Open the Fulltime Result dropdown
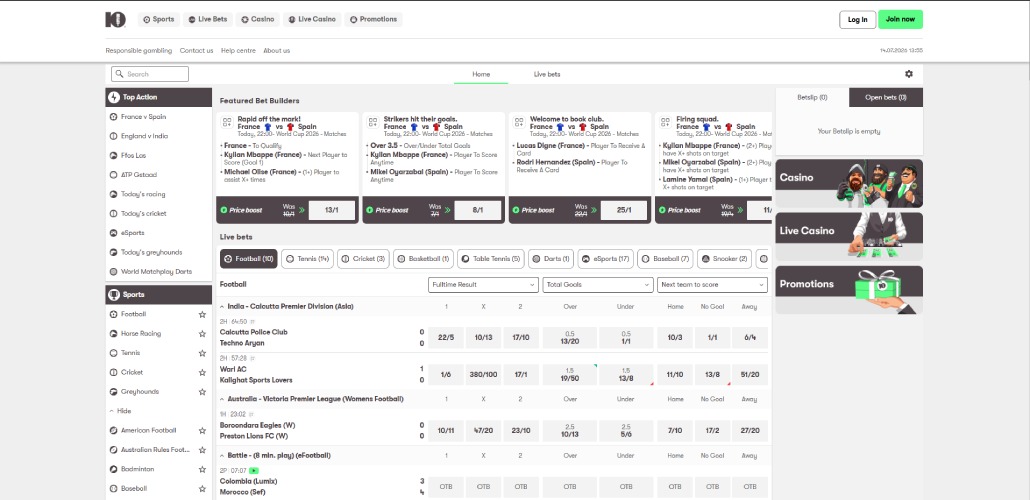Viewport: 1030px width, 500px height. (483, 284)
